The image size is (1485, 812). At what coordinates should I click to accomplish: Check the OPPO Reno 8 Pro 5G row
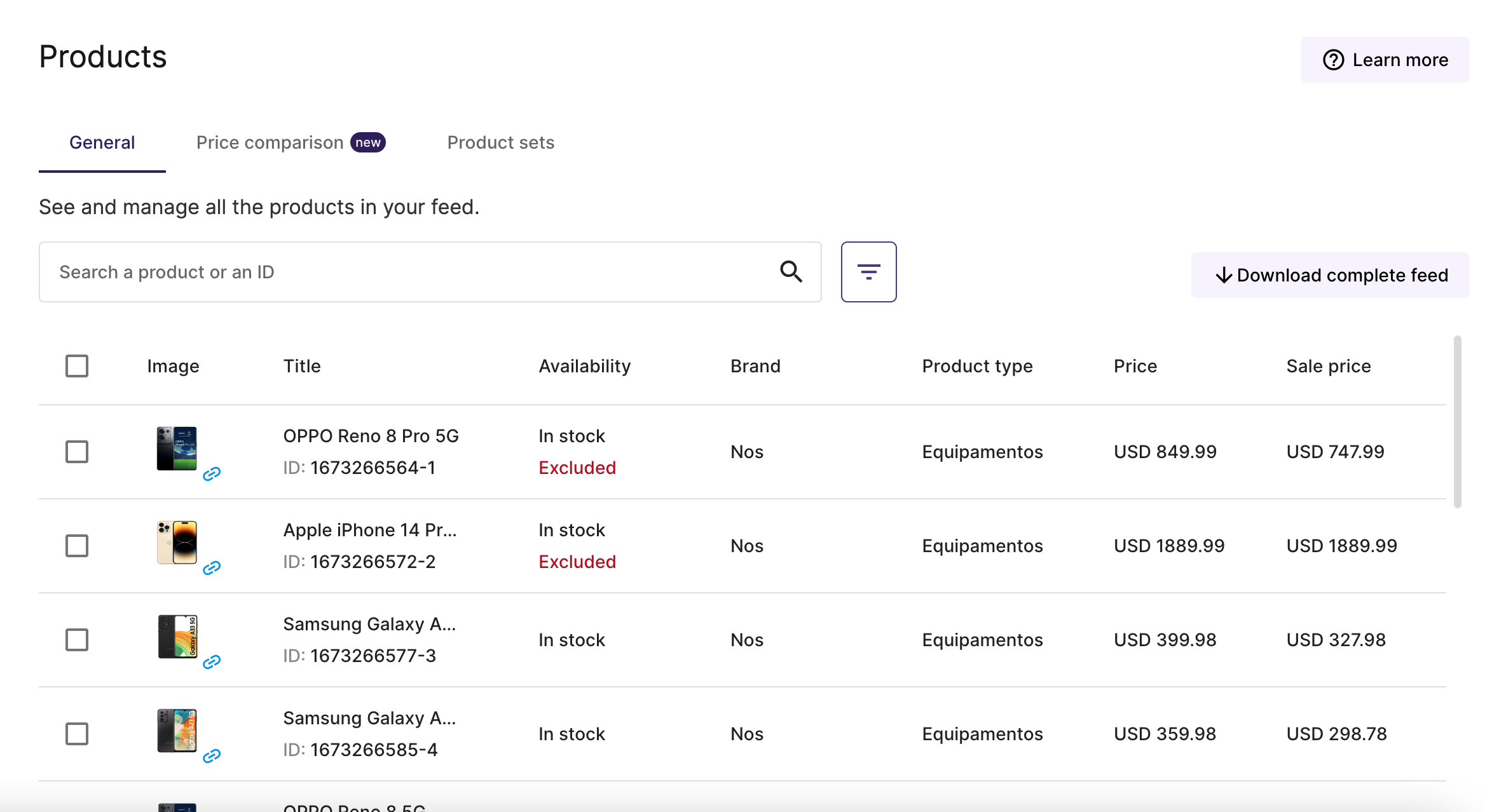(77, 452)
